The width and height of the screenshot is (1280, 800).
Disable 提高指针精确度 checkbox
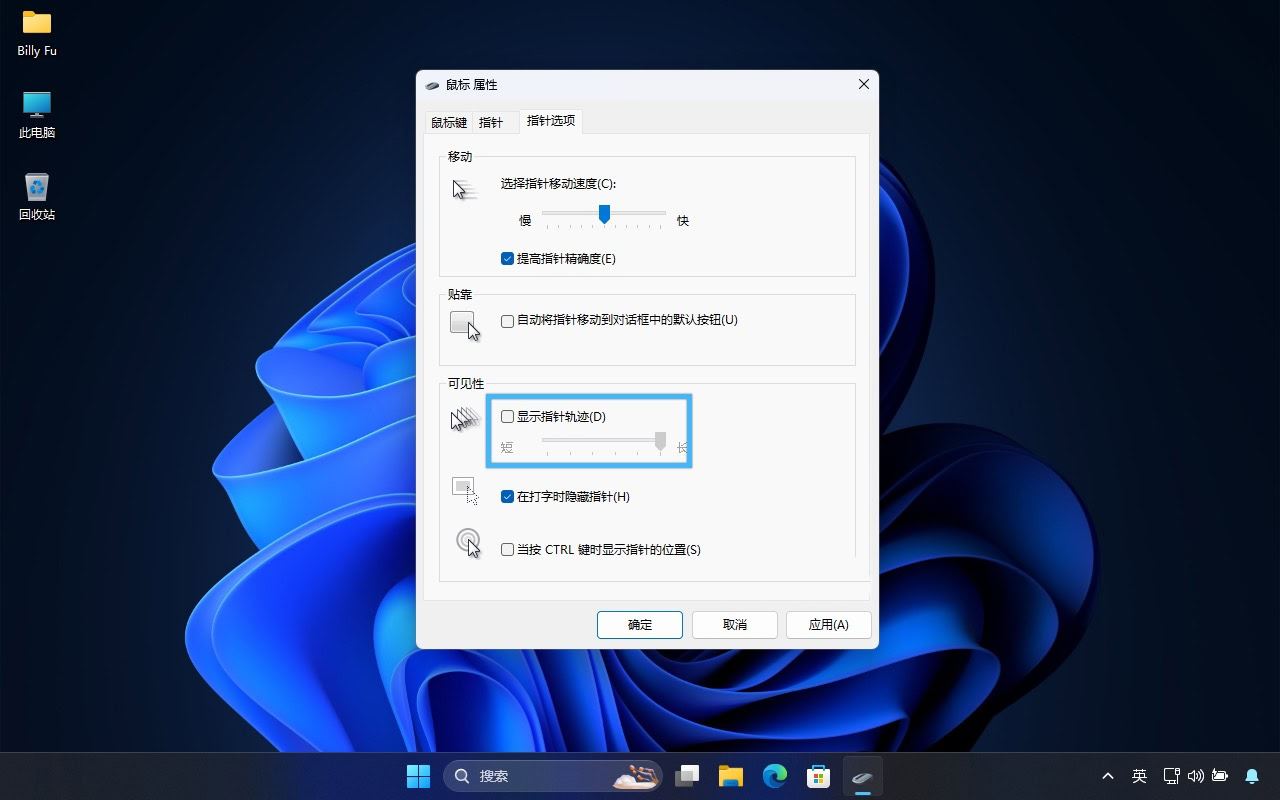508,259
